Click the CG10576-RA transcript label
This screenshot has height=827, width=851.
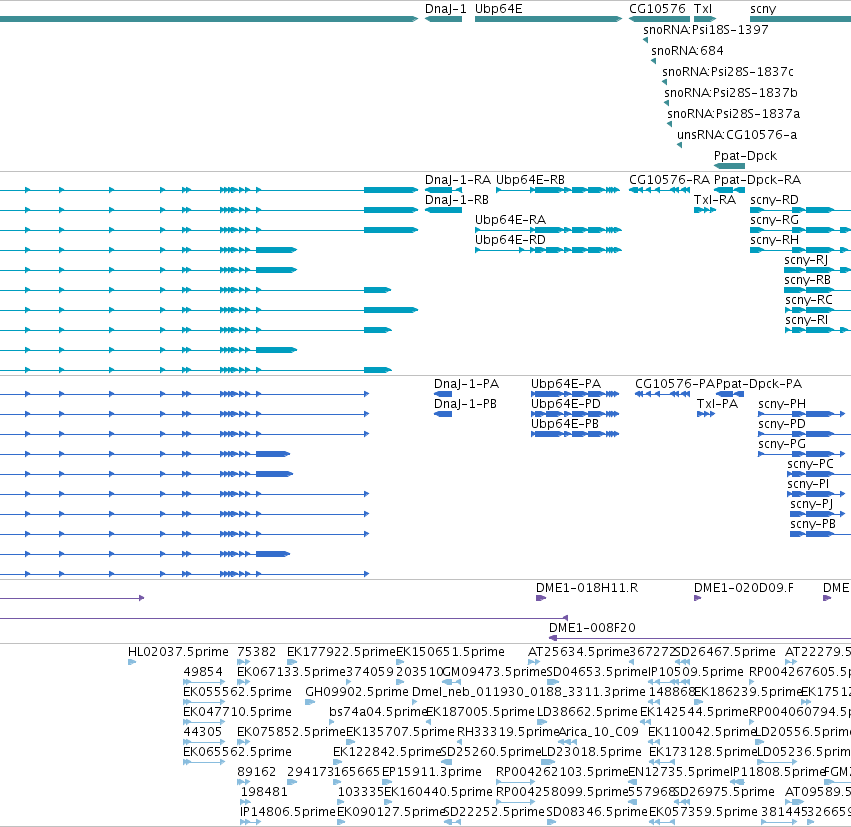pos(669,180)
